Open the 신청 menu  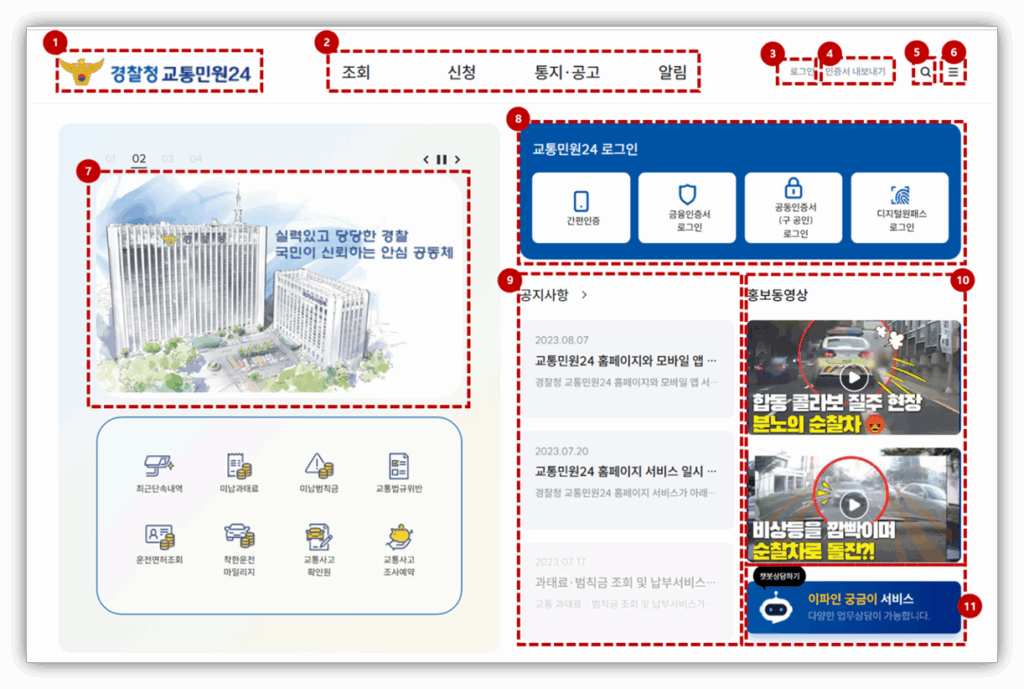click(x=462, y=72)
